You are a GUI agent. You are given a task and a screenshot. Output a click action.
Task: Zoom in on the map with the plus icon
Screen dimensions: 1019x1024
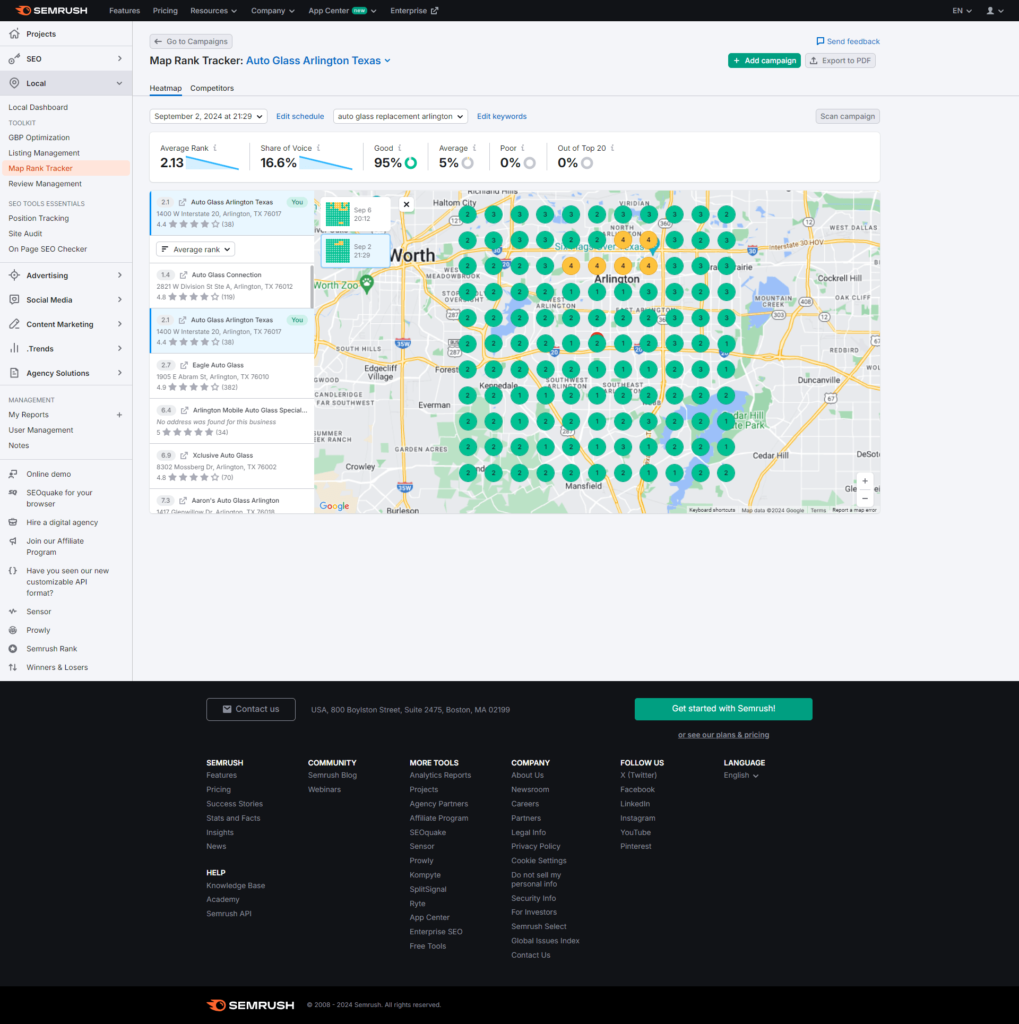coord(864,481)
